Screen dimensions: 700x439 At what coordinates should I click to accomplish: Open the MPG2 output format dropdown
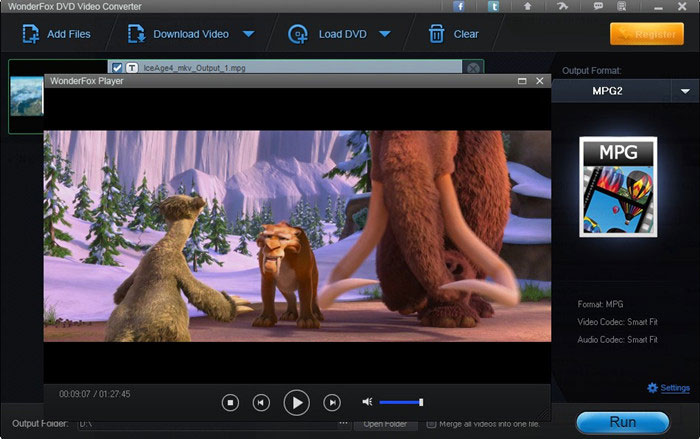pos(685,91)
